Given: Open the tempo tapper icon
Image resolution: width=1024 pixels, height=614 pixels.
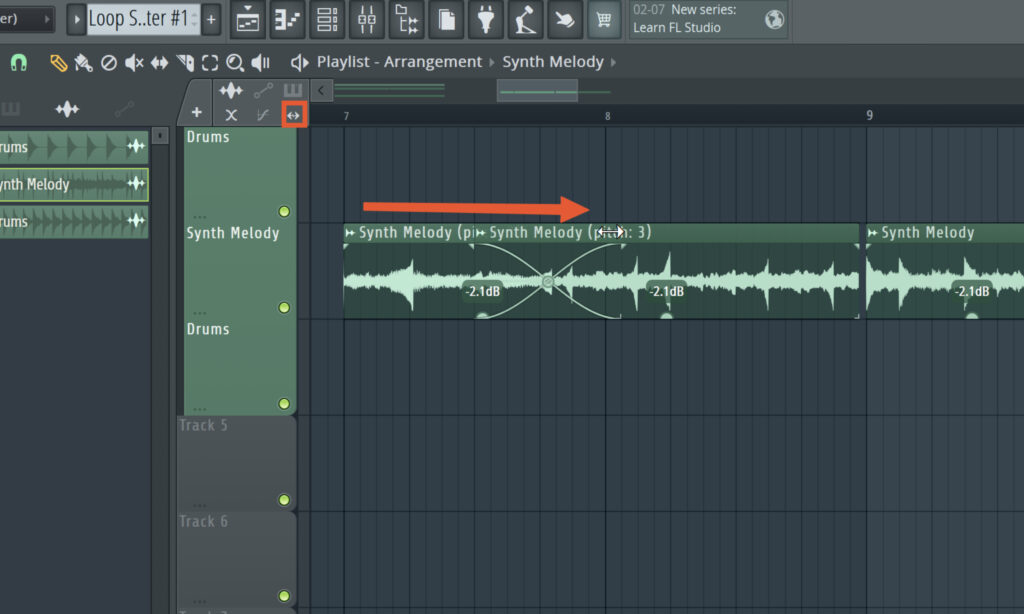Looking at the screenshot, I should [x=526, y=20].
